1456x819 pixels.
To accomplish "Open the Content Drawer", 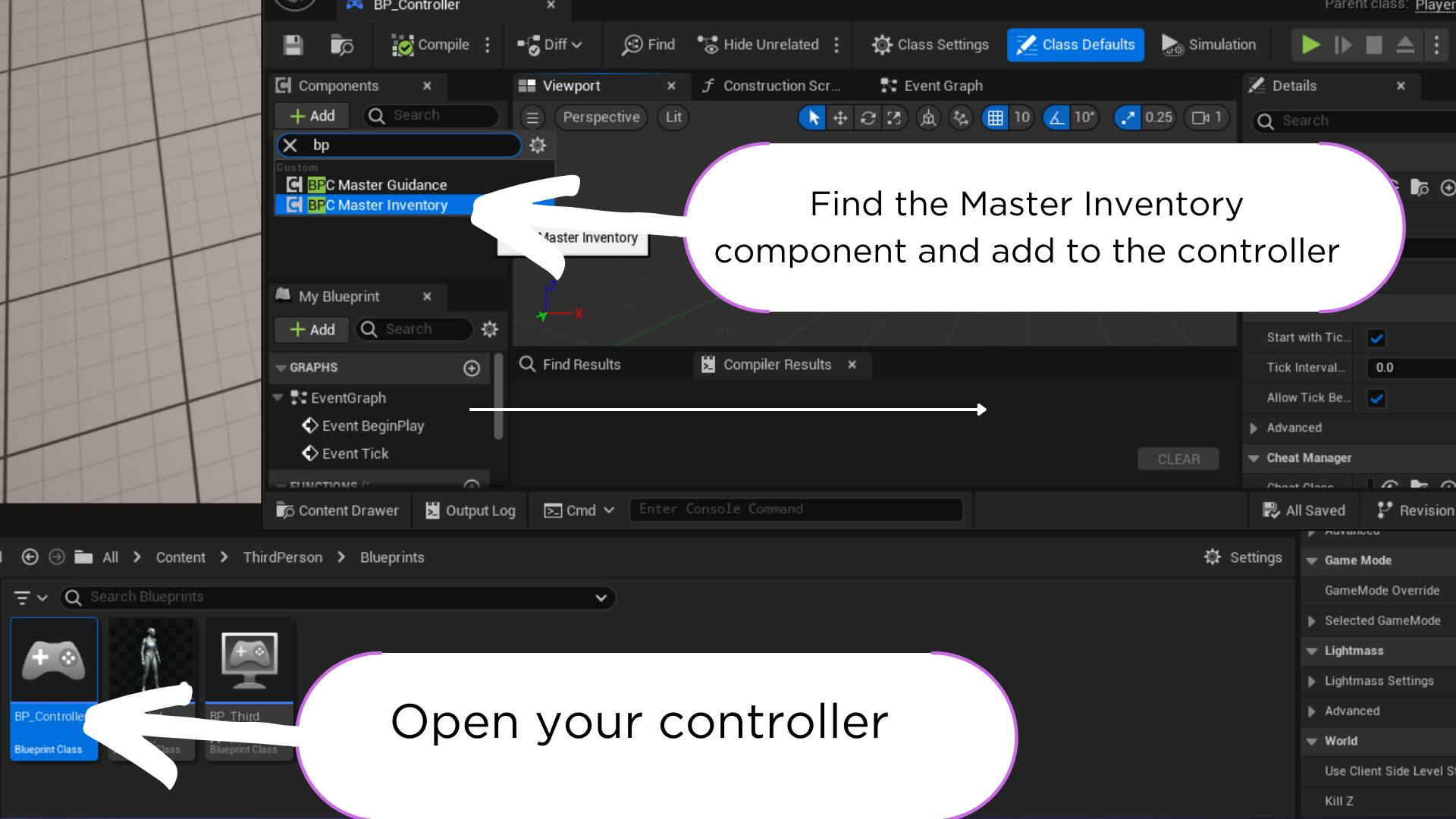I will tap(337, 510).
